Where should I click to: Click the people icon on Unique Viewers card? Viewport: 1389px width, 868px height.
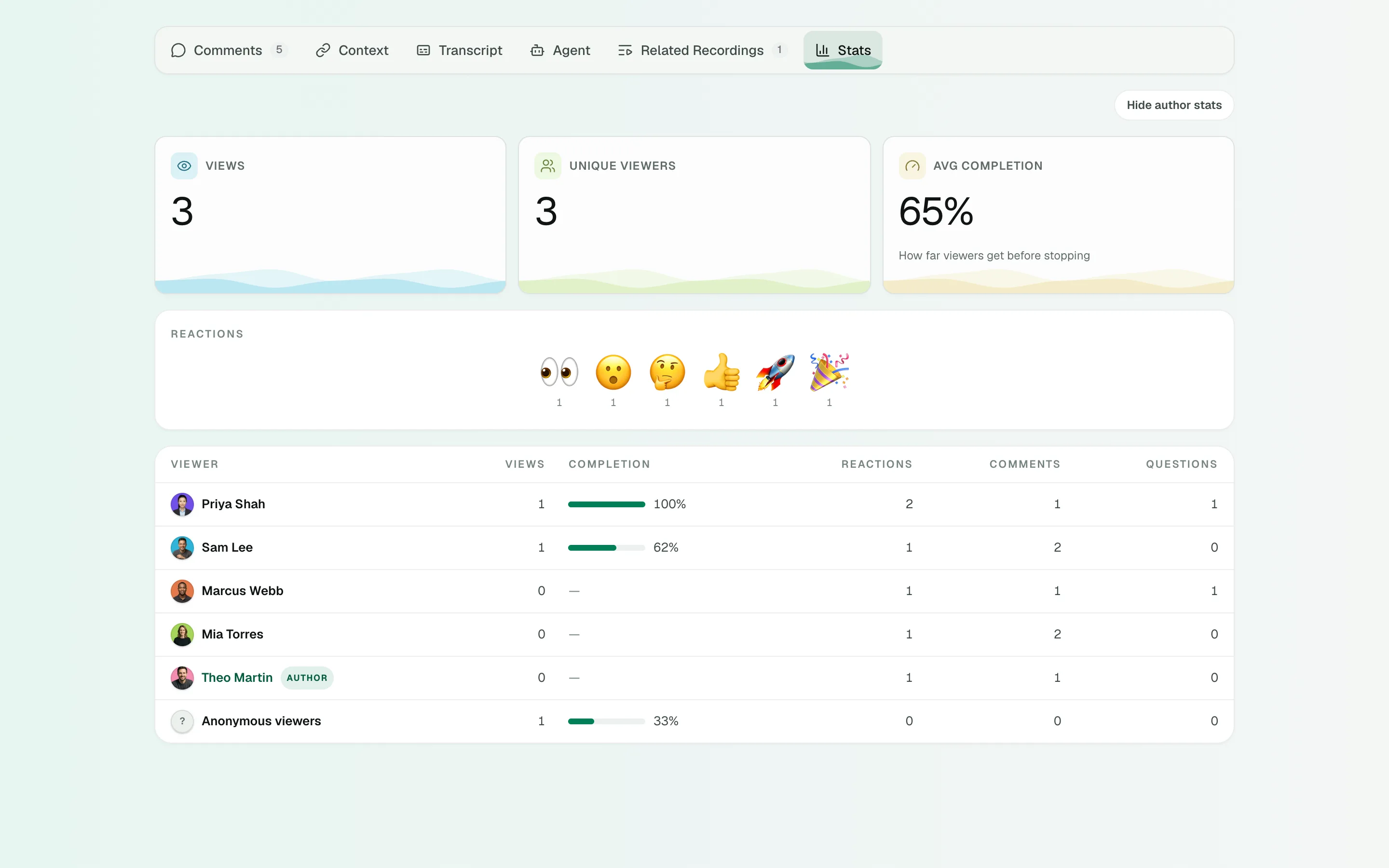[x=547, y=166]
